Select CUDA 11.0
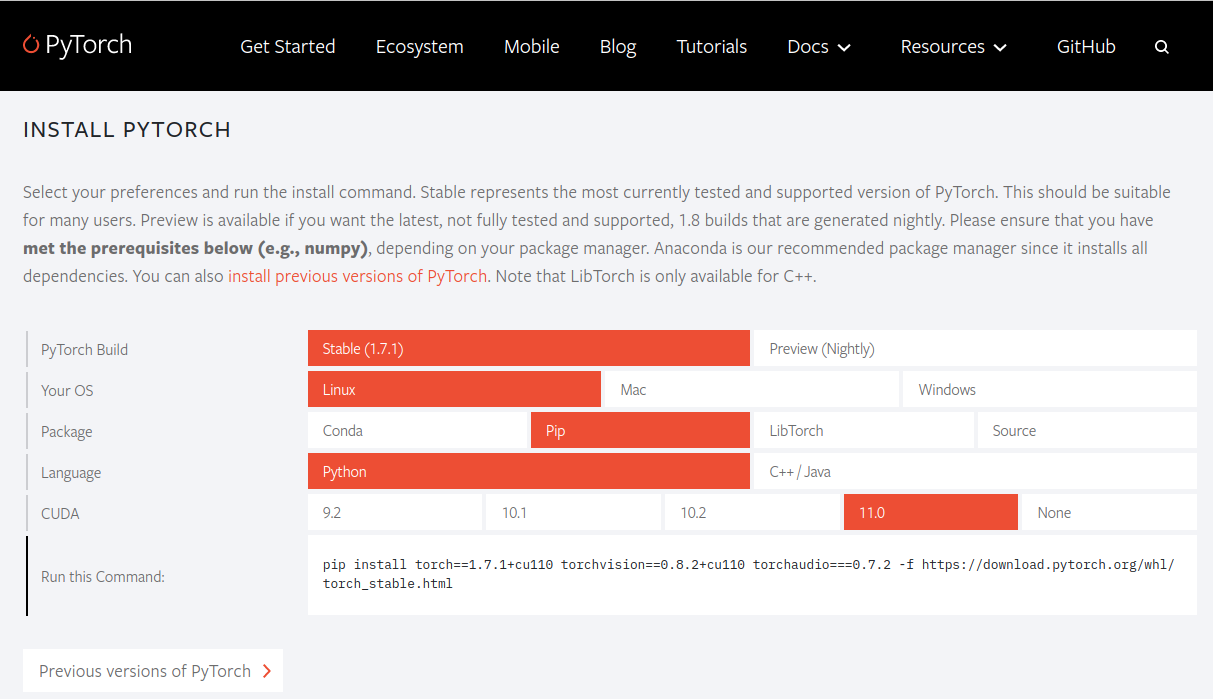 [931, 512]
